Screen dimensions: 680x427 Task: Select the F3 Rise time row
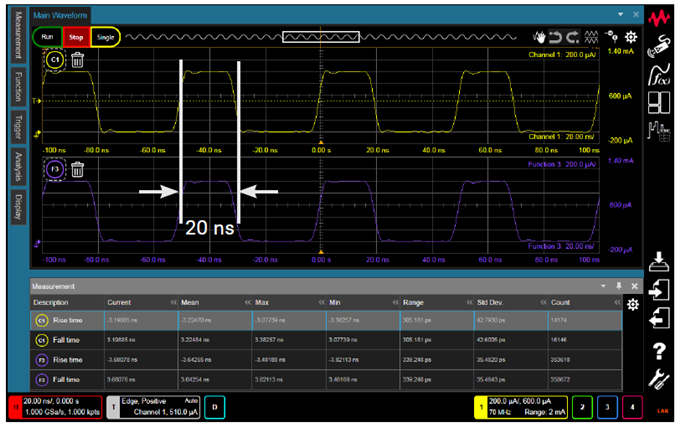(x=326, y=360)
